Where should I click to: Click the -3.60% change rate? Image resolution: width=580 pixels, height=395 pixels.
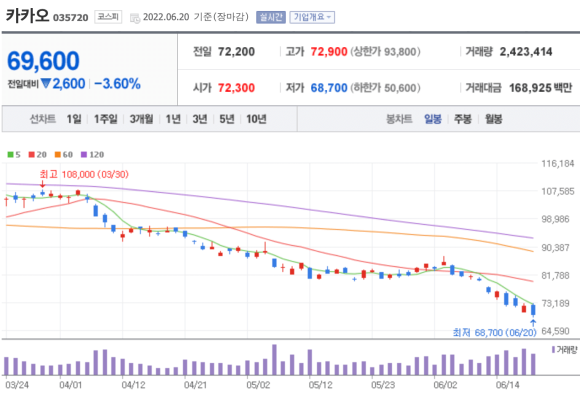[x=117, y=84]
